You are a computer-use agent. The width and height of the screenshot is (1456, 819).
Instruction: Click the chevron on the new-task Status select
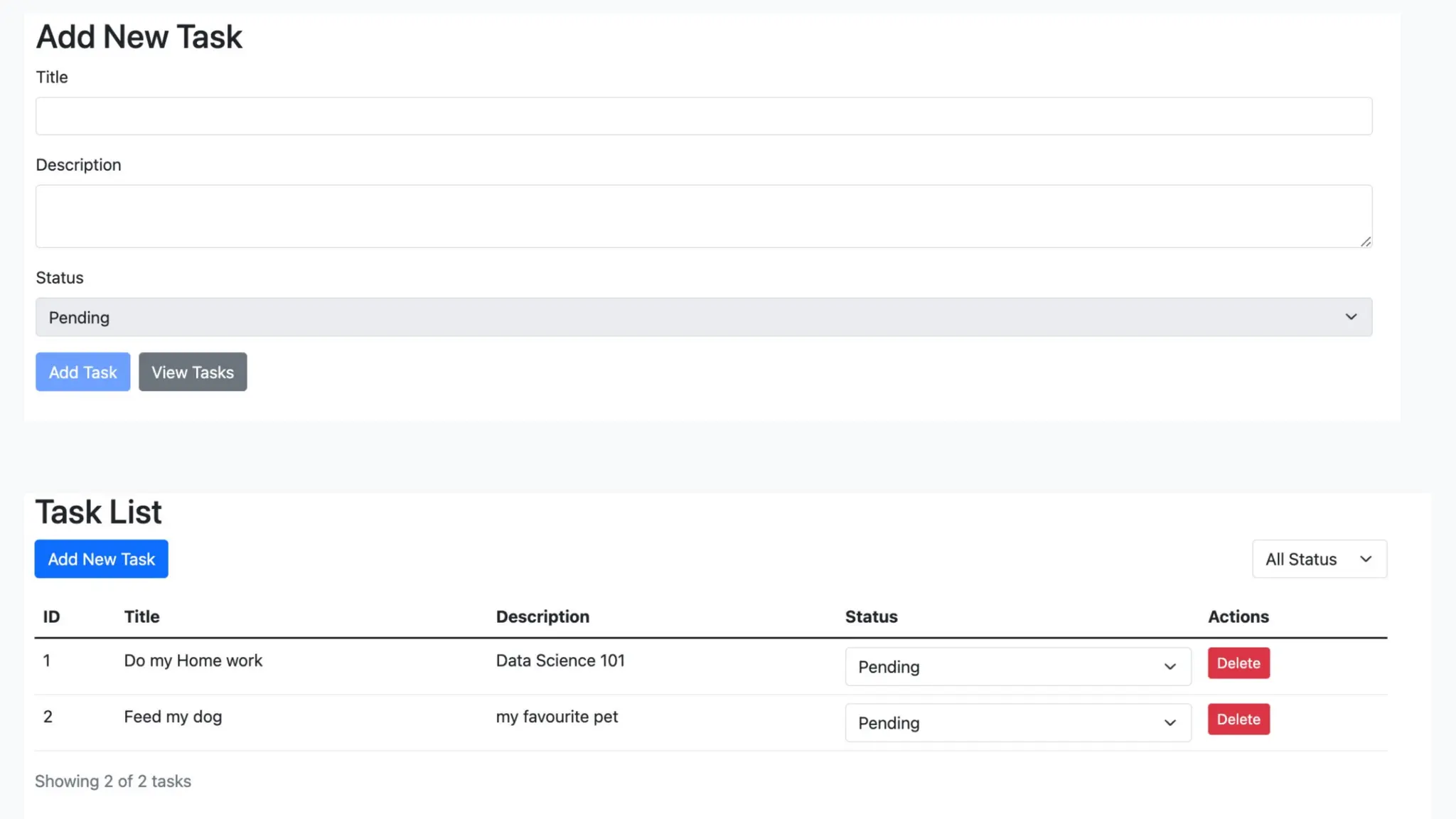1351,317
